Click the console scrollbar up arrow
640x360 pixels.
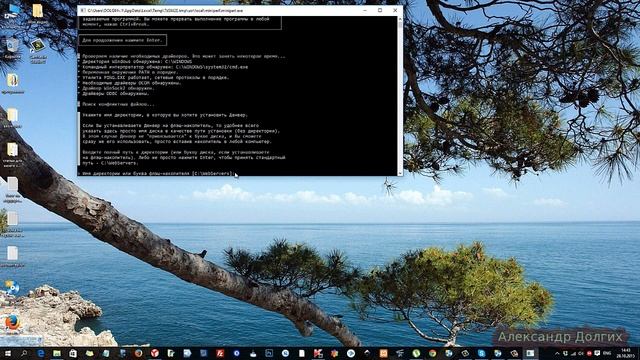pos(400,19)
